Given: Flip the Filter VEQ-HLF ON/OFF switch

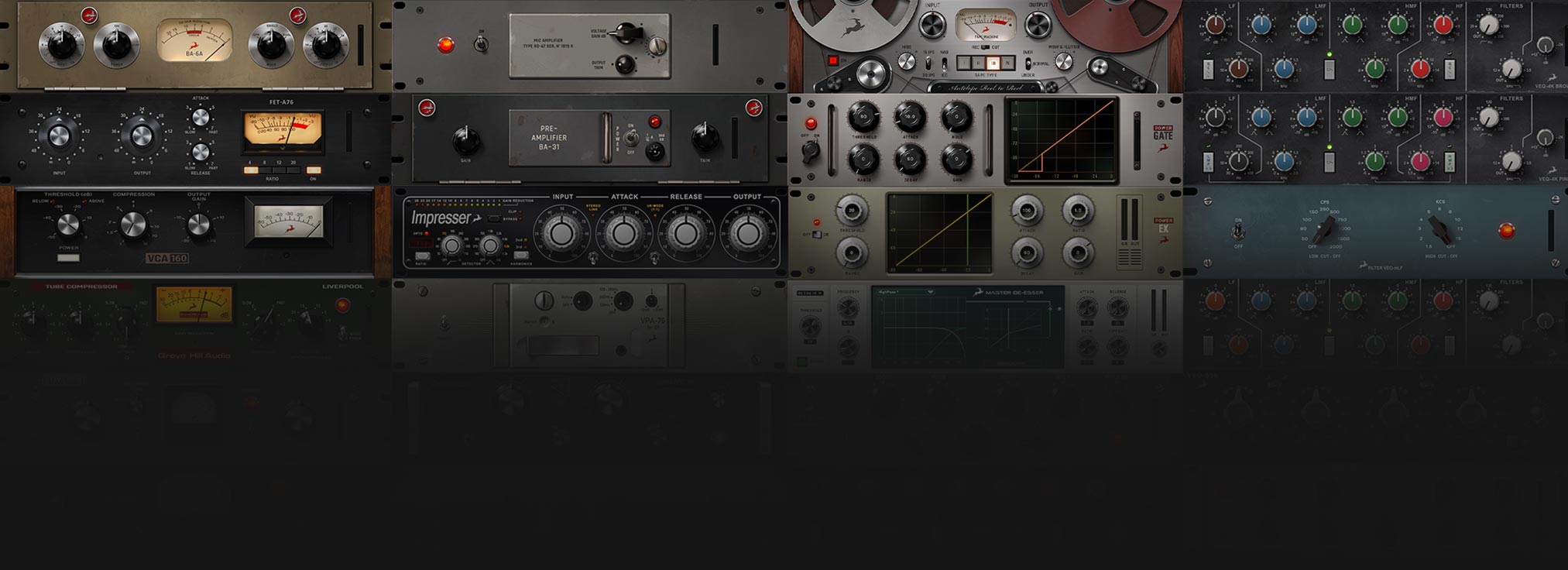Looking at the screenshot, I should [1237, 232].
